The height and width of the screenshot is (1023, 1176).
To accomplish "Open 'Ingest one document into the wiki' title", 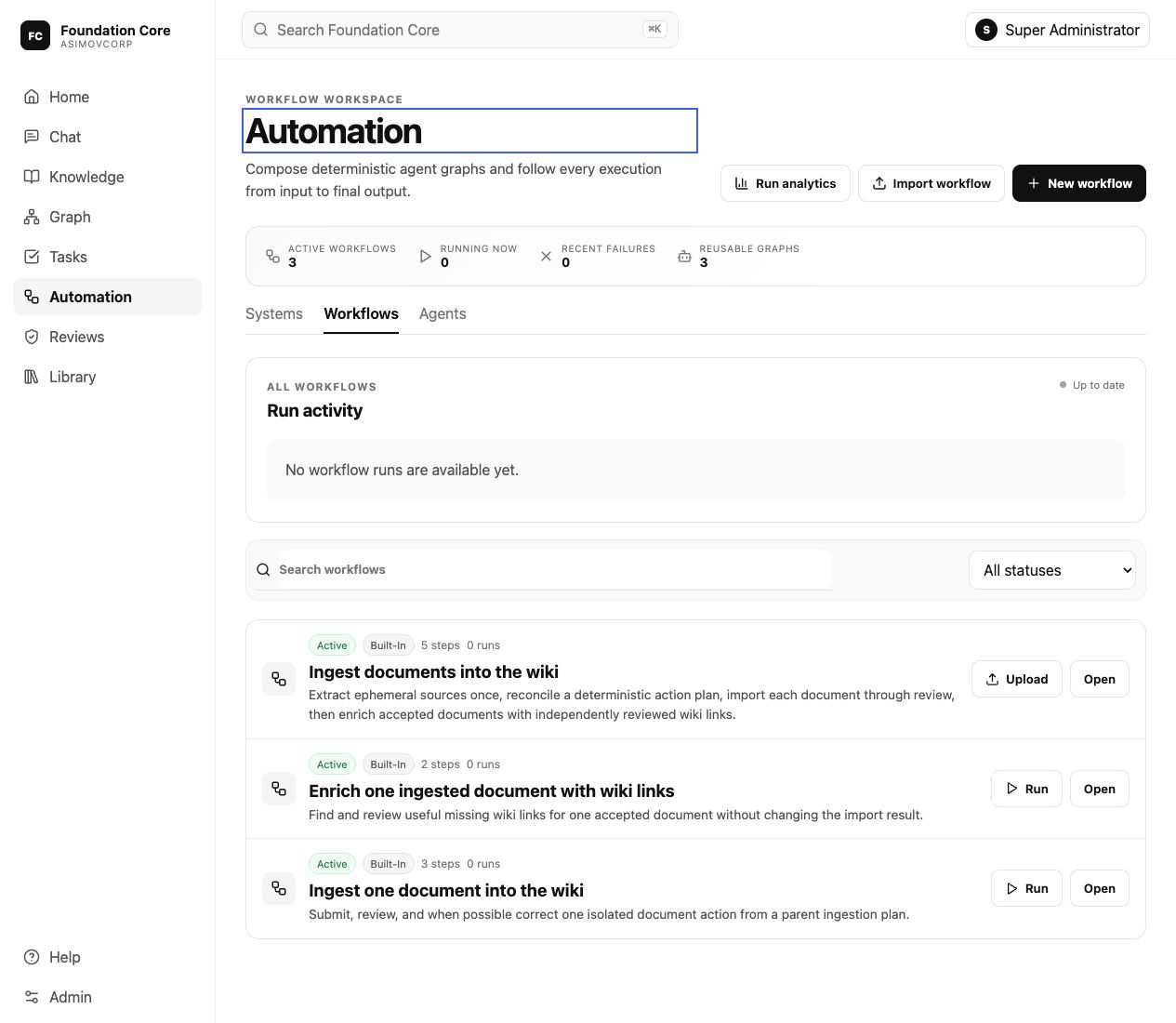I will (446, 890).
